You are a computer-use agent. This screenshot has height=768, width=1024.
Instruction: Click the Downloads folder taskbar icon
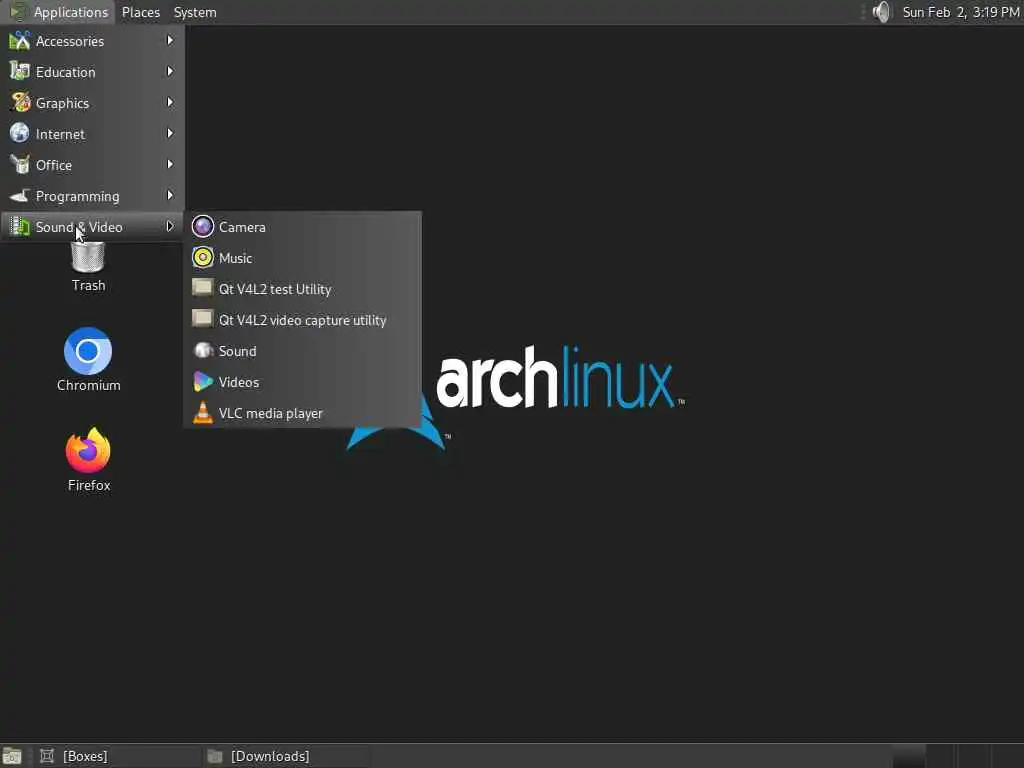click(215, 756)
